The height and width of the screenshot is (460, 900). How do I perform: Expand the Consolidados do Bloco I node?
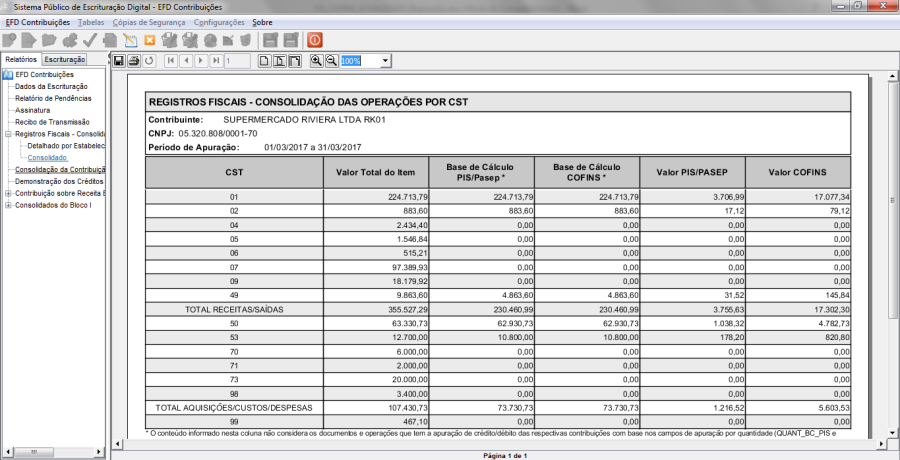[8, 205]
